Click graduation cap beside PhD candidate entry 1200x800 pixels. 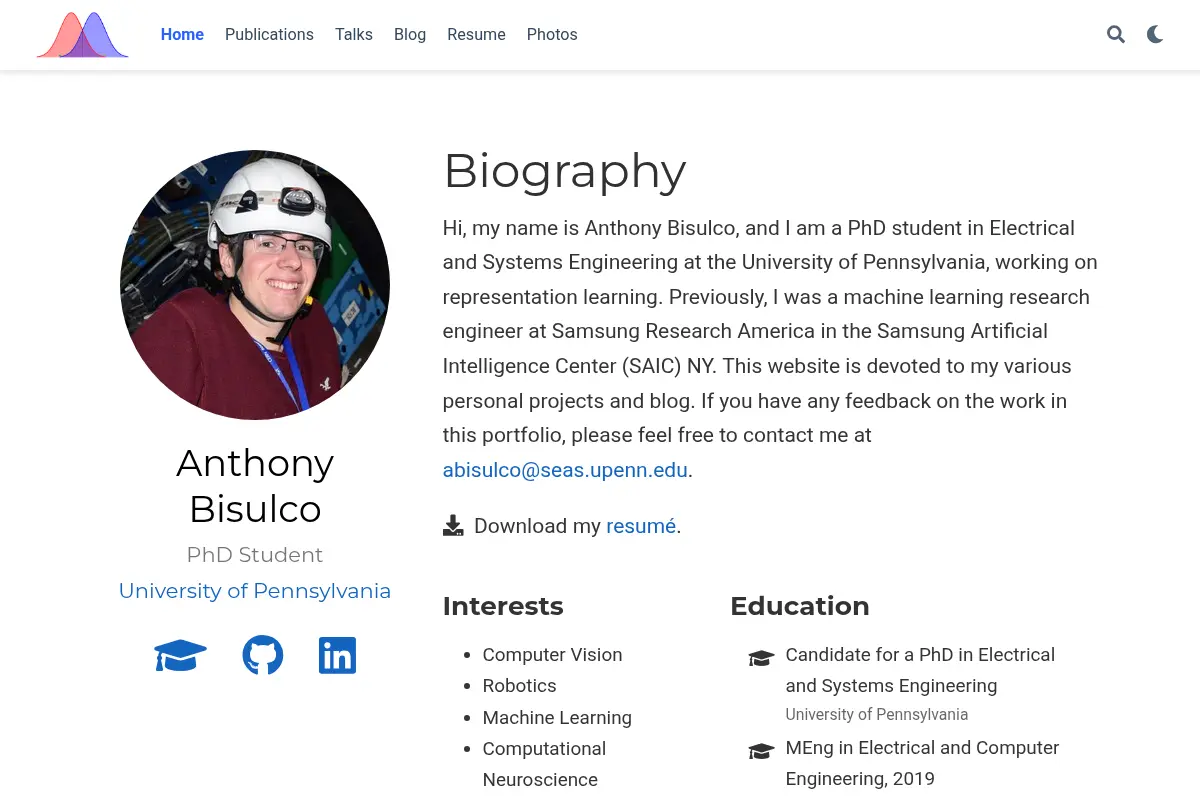[x=761, y=658]
